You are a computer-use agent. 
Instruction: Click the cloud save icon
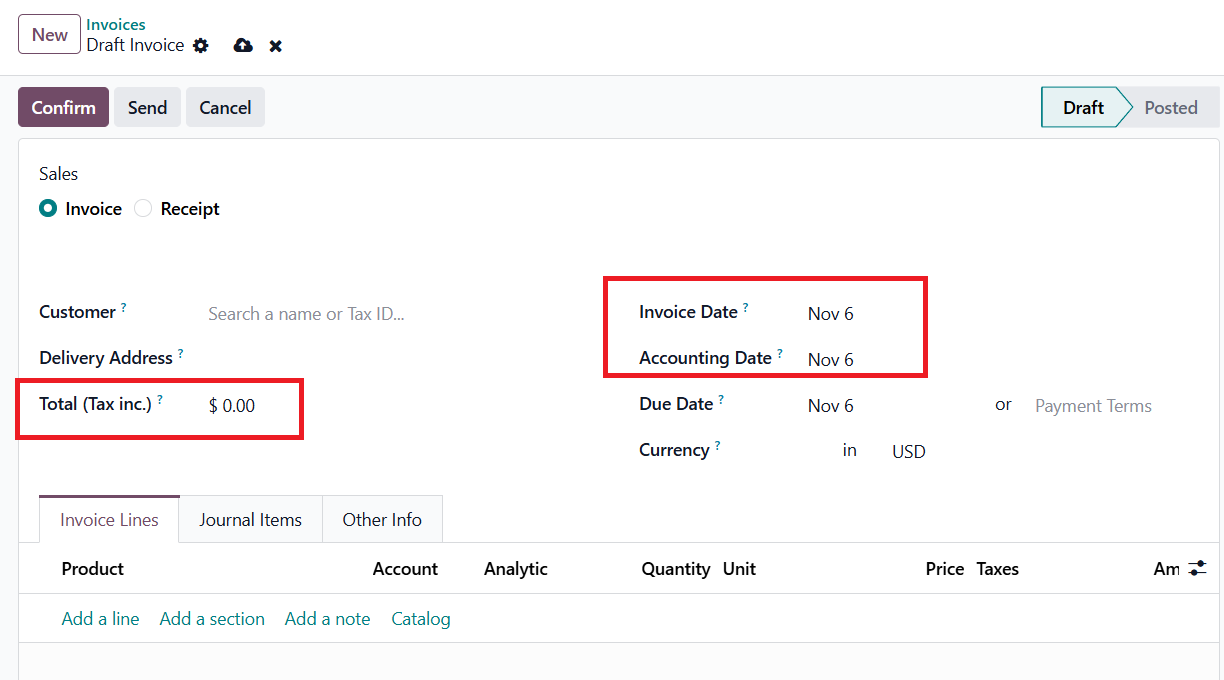[243, 46]
